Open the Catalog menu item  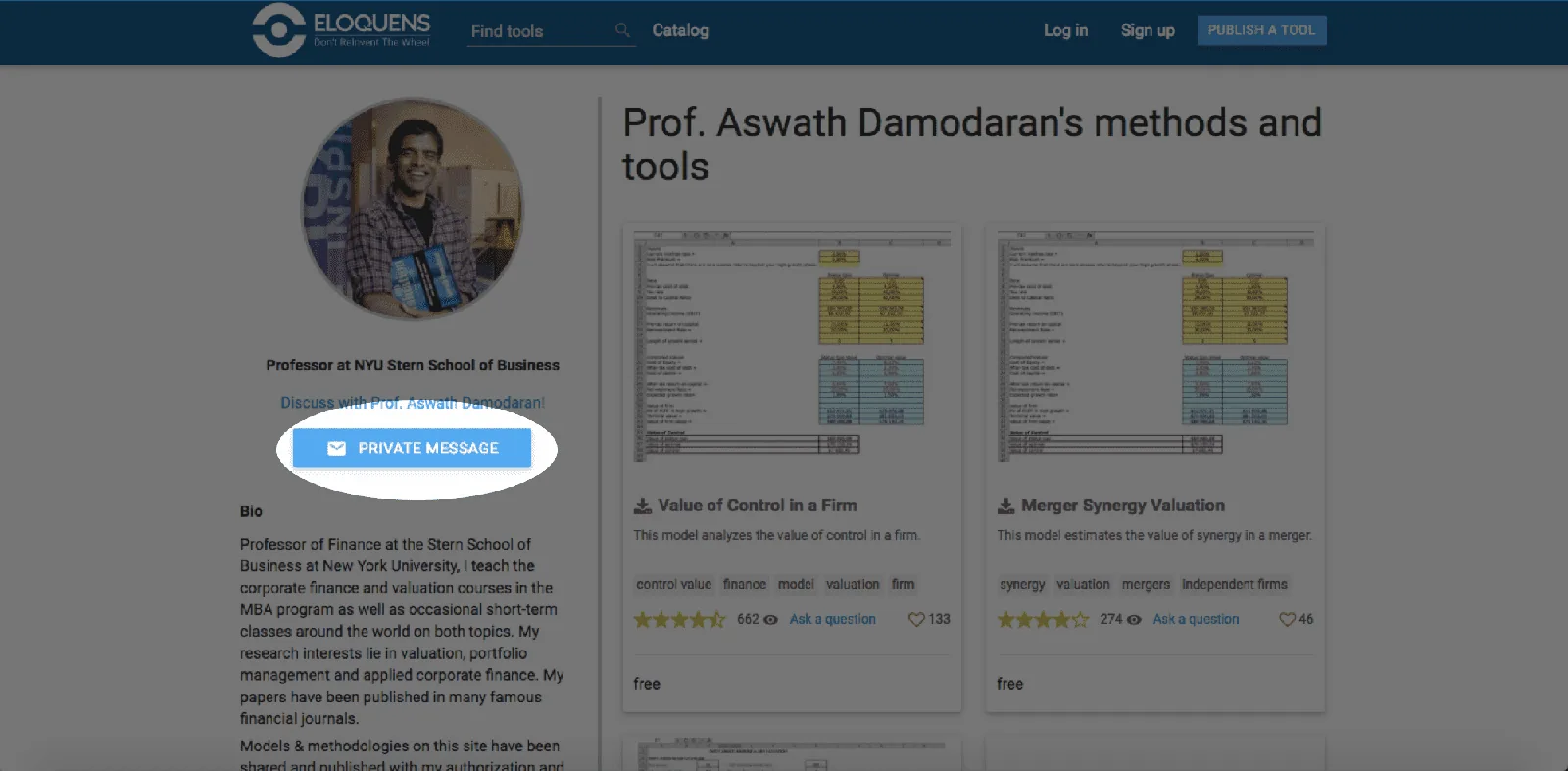680,30
